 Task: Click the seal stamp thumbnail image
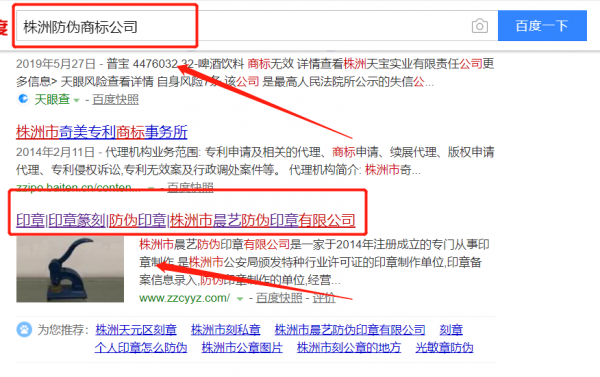tap(70, 269)
